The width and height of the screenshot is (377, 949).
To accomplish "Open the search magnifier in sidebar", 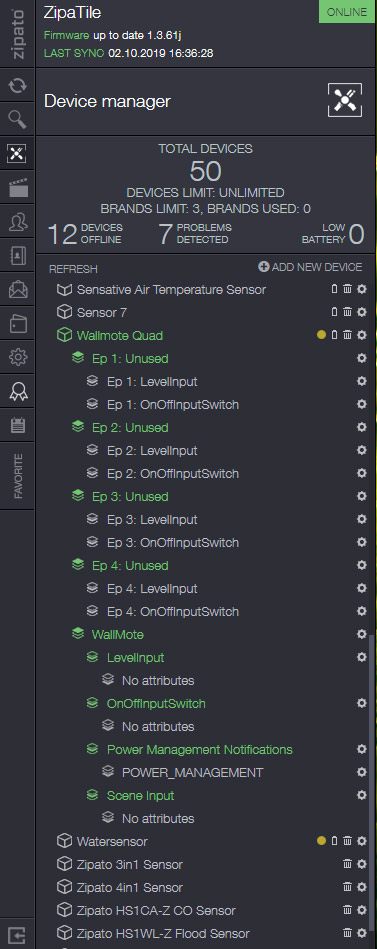I will pos(18,119).
